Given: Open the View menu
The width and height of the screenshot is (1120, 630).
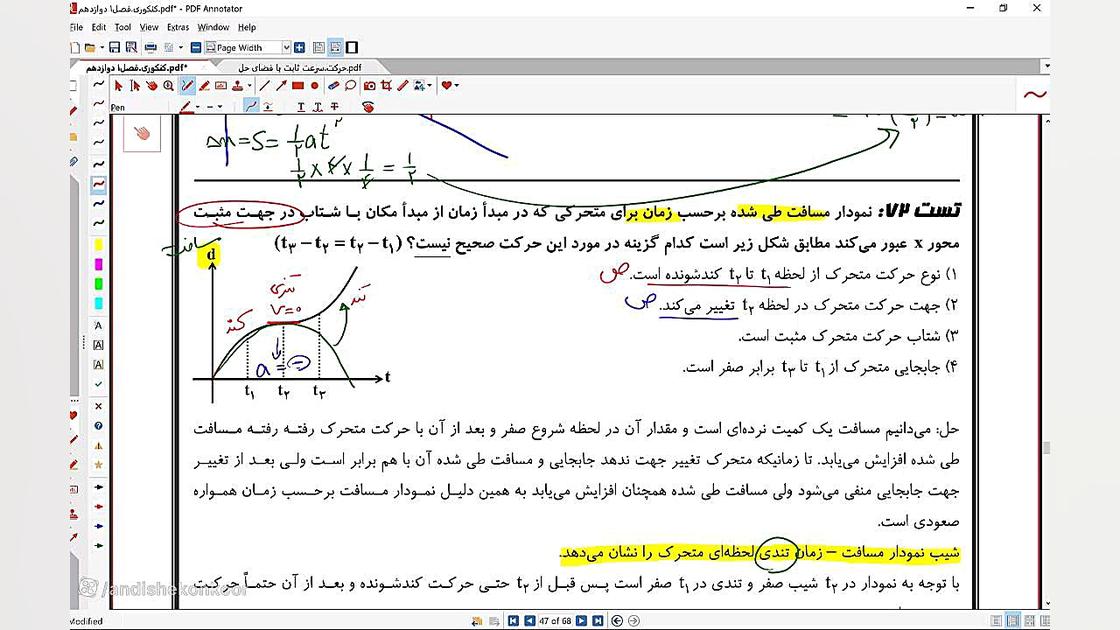Looking at the screenshot, I should coord(149,27).
